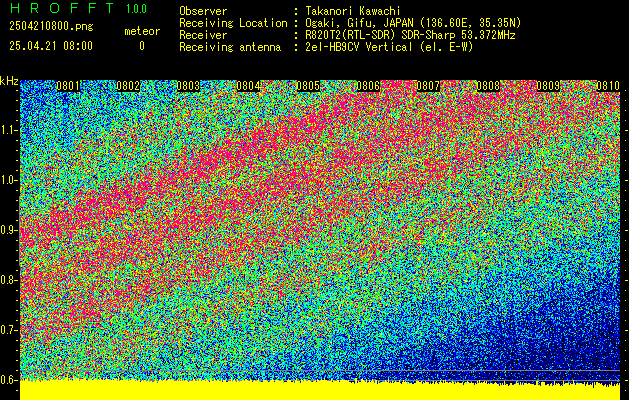Image resolution: width=629 pixels, height=400 pixels.
Task: Click the meteor count 0
Action: point(142,46)
